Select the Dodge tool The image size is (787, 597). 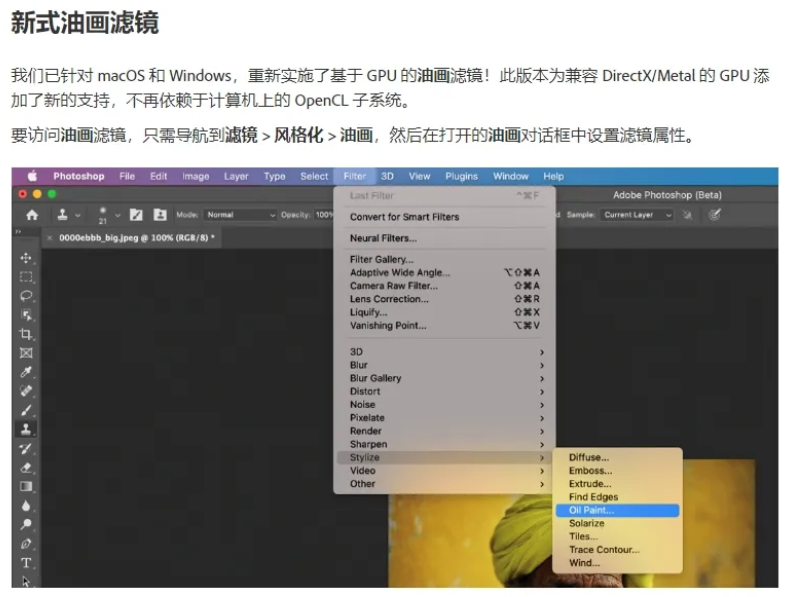(x=26, y=525)
